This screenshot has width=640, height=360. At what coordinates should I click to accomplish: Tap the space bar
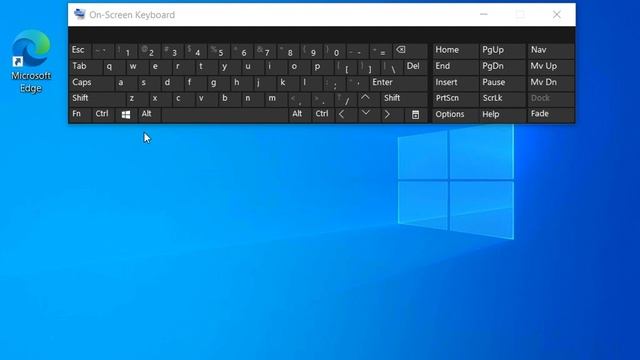coord(225,115)
